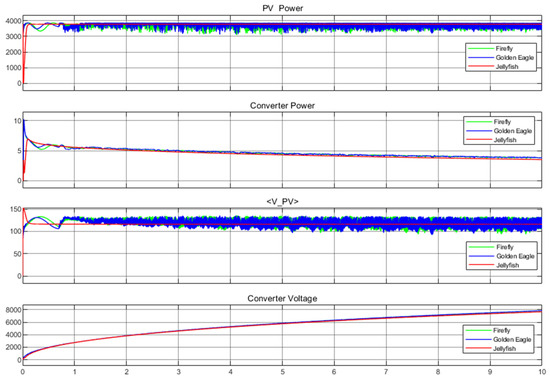Image resolution: width=550 pixels, height=380 pixels.
Task: Click the 1000 y-axis label on PV Power
Action: coord(13,68)
